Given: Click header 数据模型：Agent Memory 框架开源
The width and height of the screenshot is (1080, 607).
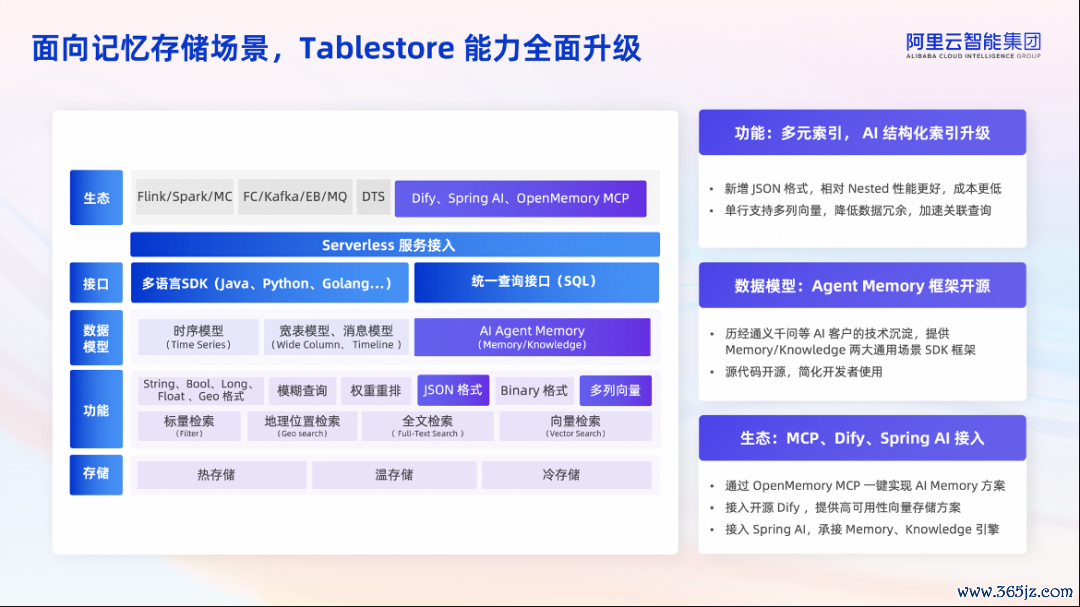Looking at the screenshot, I should [x=862, y=285].
